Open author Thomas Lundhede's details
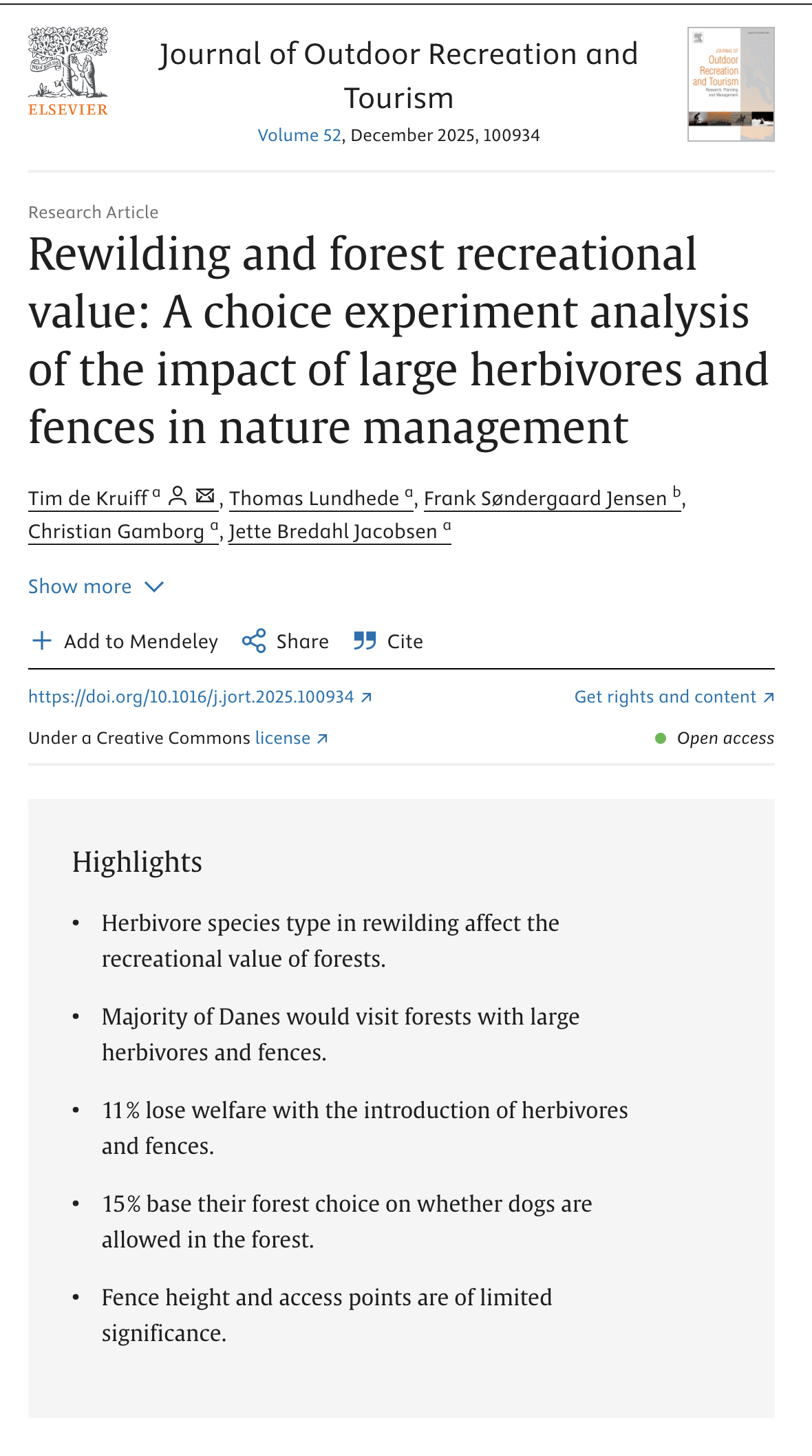The width and height of the screenshot is (812, 1456). click(x=321, y=498)
